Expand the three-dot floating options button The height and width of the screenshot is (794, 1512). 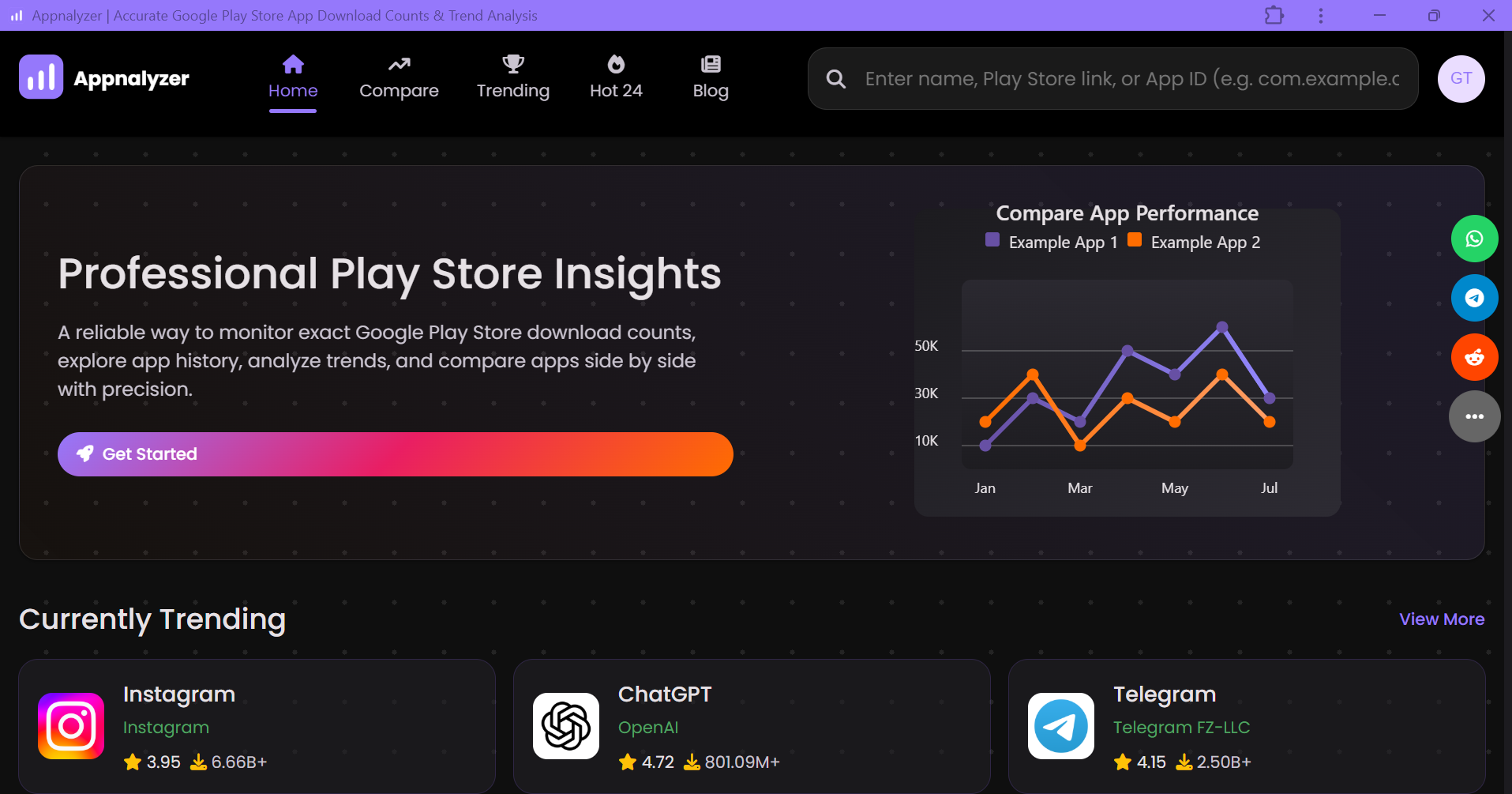[1474, 416]
